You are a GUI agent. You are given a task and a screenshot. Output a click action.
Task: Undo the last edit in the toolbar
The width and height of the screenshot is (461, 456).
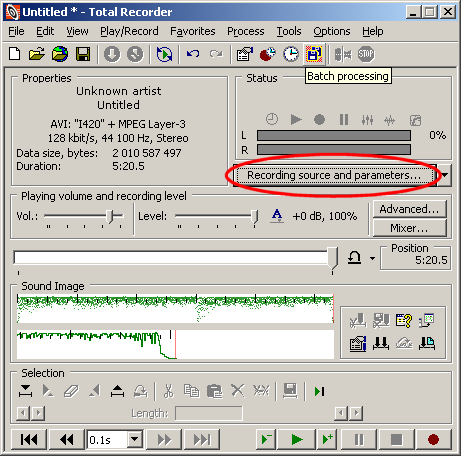(193, 53)
